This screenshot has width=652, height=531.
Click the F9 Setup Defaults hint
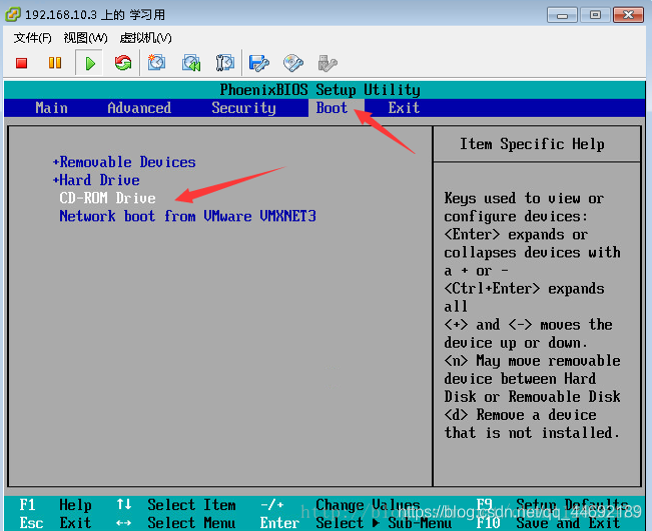point(552,505)
